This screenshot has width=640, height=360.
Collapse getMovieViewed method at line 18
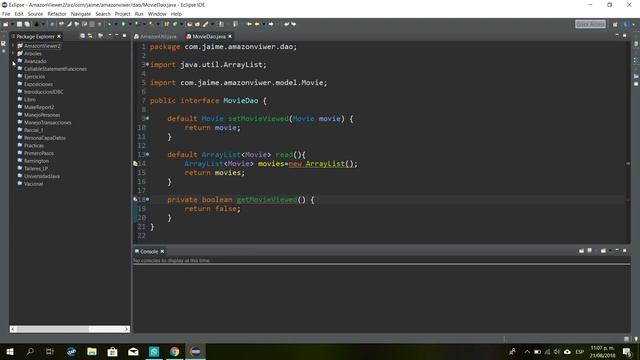147,199
